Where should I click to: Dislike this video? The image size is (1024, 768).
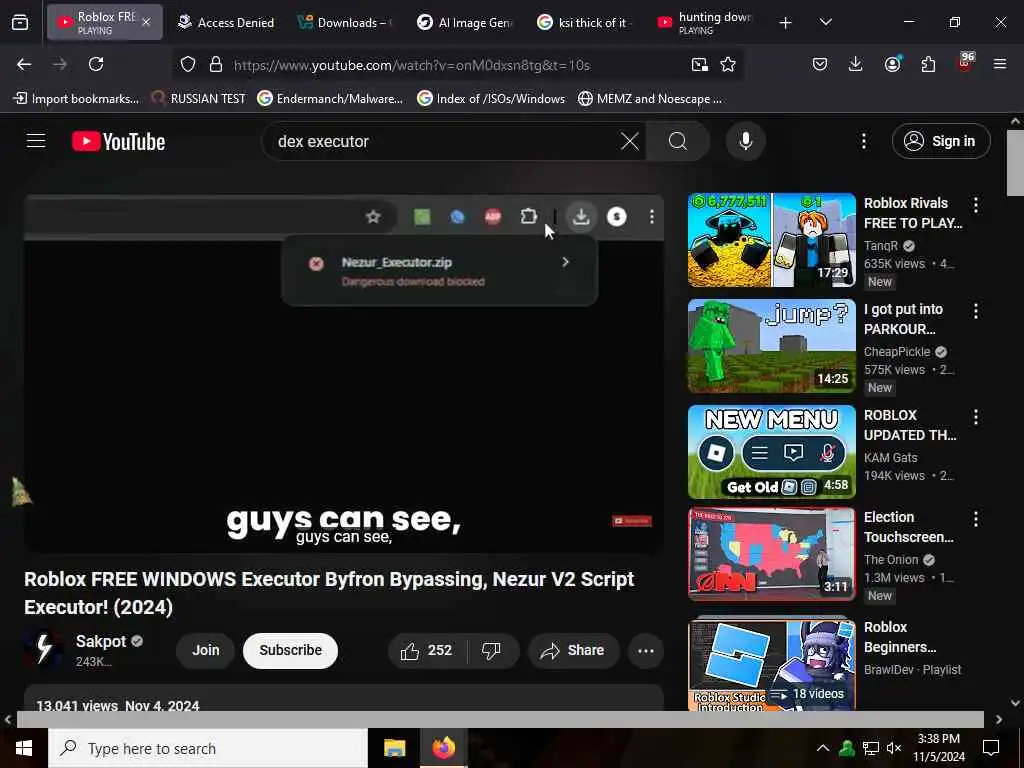pos(492,650)
